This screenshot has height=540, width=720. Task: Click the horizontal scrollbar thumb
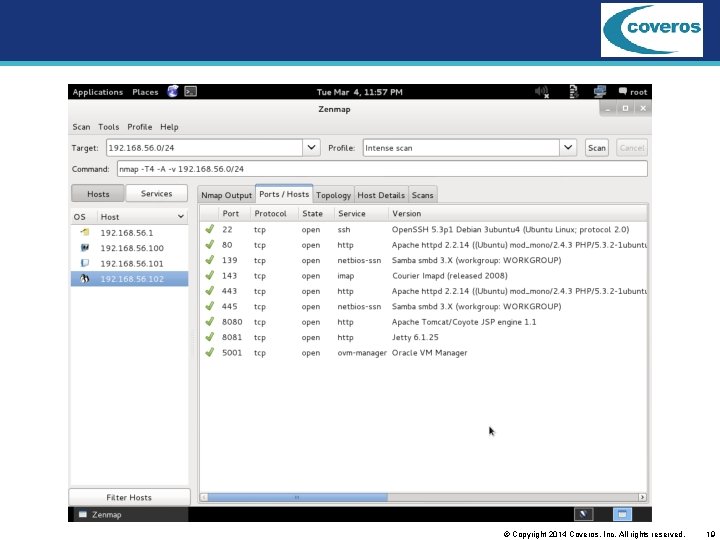tap(297, 497)
